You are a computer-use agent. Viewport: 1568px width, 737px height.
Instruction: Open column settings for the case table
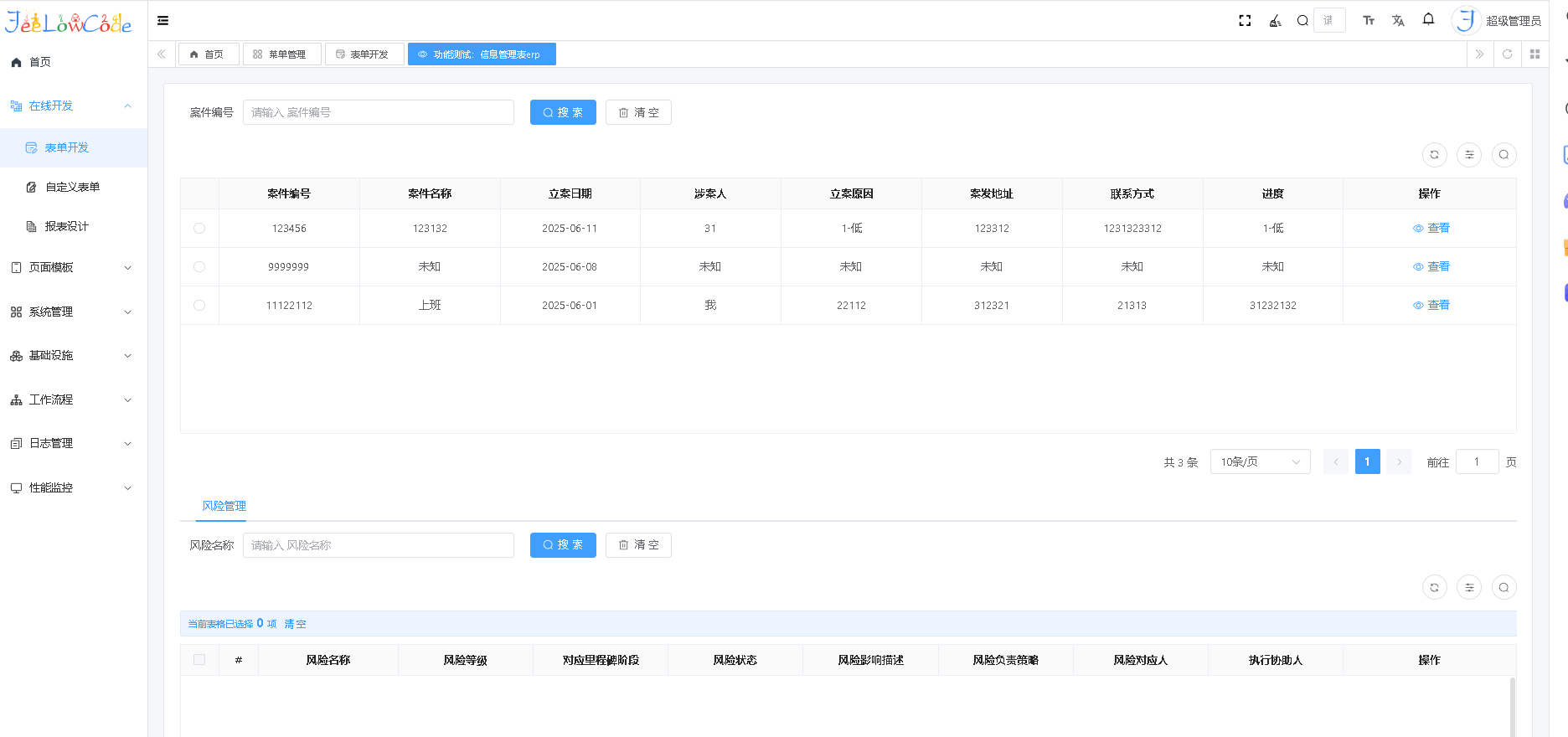1469,155
